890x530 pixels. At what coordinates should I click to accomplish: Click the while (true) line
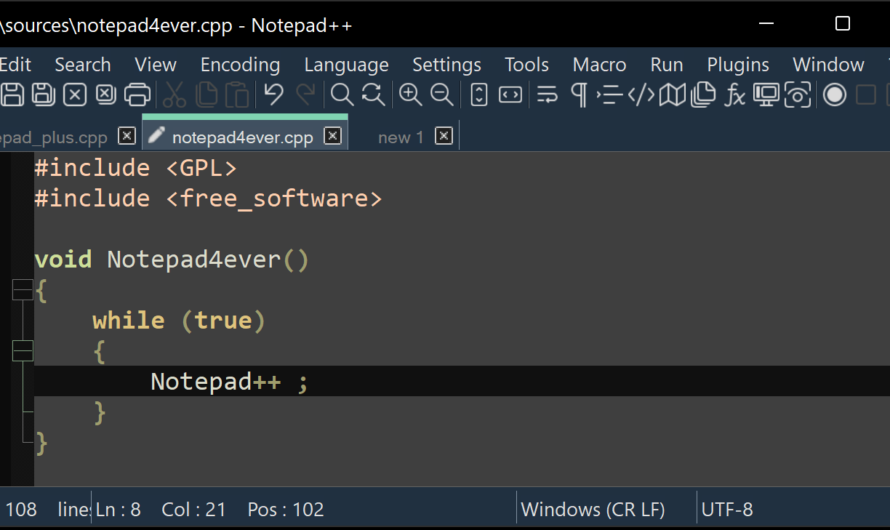pos(179,321)
